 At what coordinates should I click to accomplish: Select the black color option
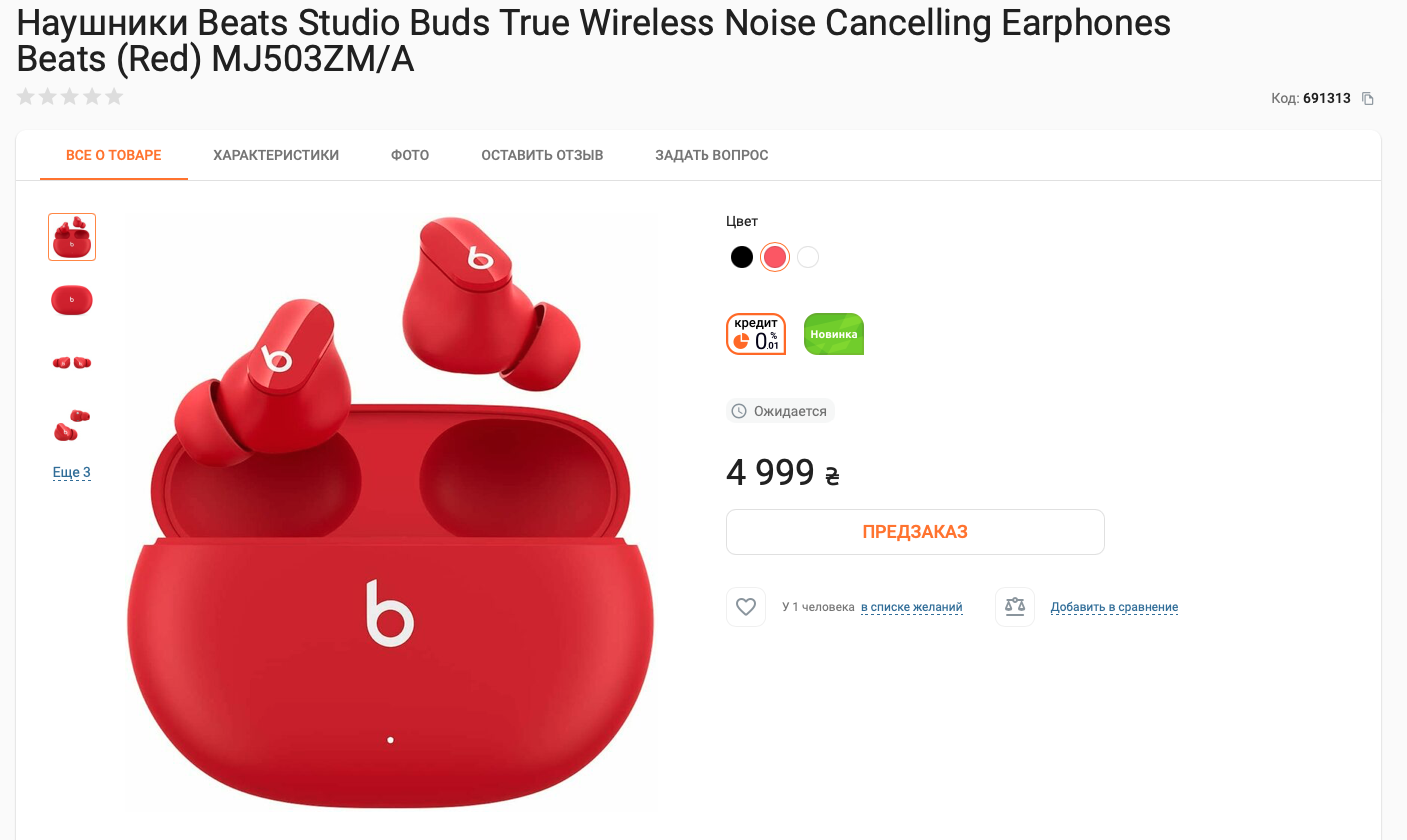[742, 257]
